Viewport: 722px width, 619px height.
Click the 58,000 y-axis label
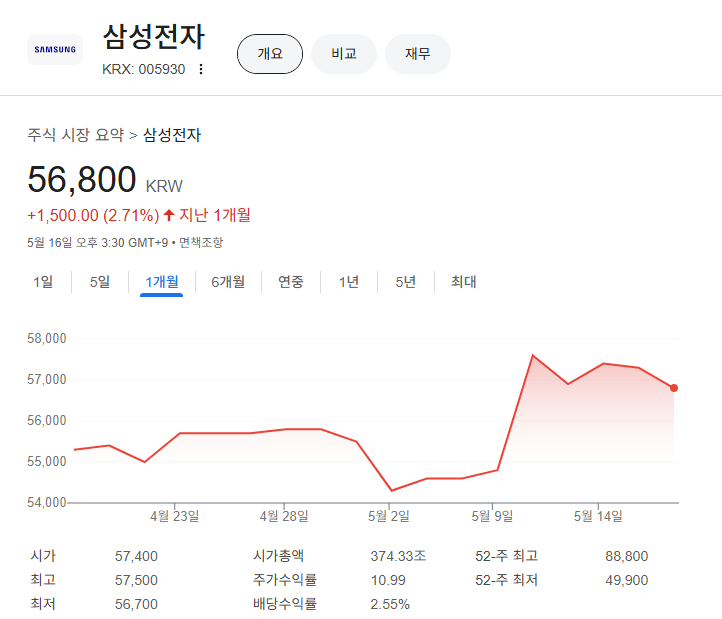[47, 339]
